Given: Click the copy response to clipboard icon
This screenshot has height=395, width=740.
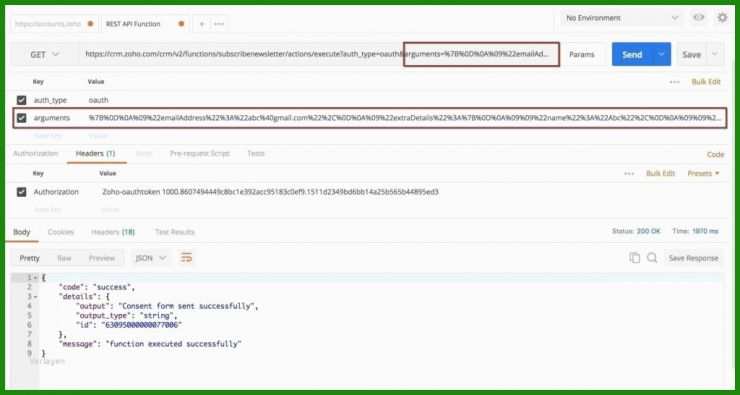Looking at the screenshot, I should [635, 258].
